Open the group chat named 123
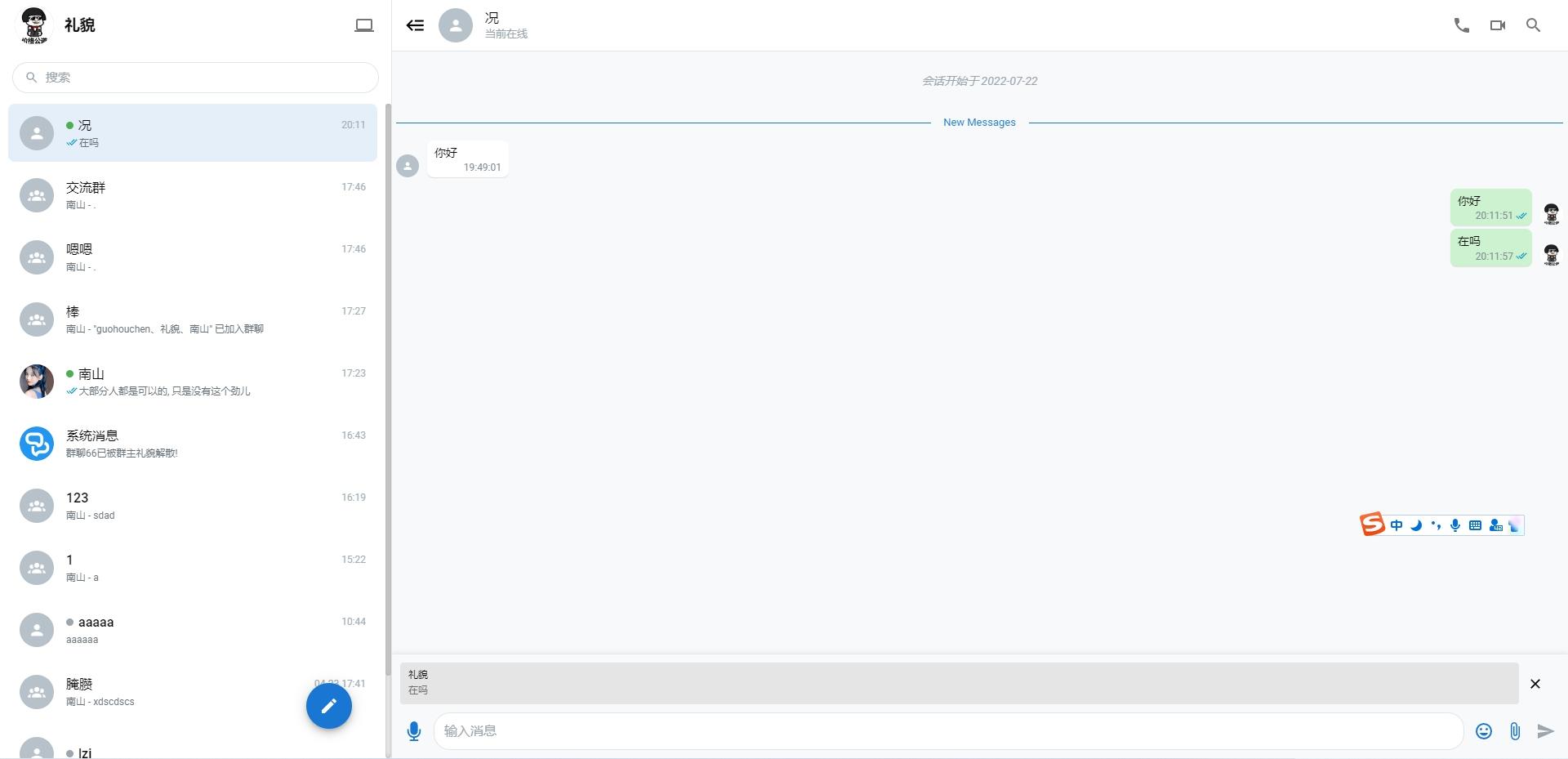The image size is (1568, 759). pos(193,506)
